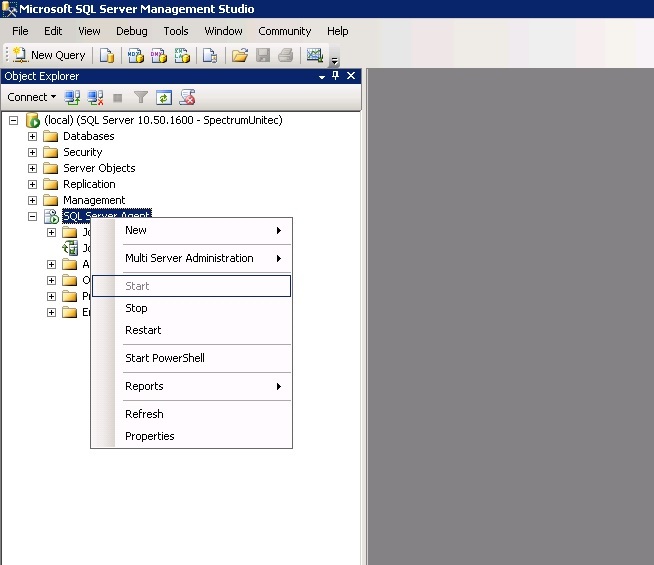This screenshot has height=565, width=654.
Task: Open the Window menu
Action: pos(223,31)
